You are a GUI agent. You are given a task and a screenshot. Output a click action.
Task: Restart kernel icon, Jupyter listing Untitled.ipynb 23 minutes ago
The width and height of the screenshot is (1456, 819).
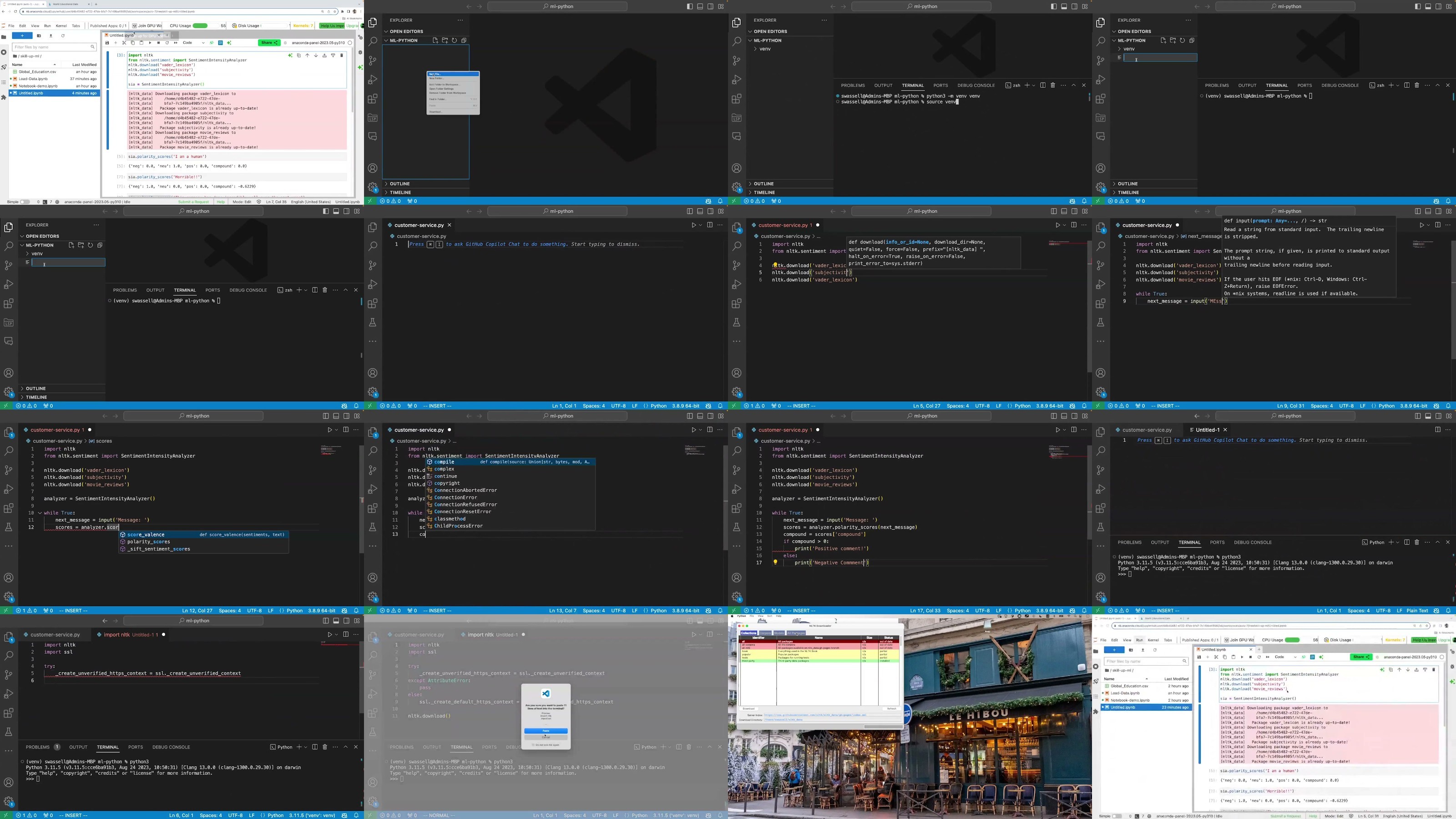point(1259,657)
